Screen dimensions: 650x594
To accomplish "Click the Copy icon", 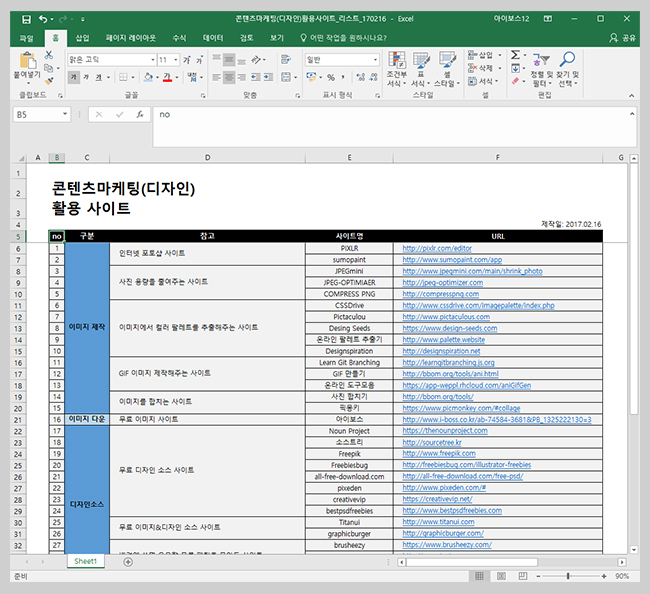I will pyautogui.click(x=49, y=68).
